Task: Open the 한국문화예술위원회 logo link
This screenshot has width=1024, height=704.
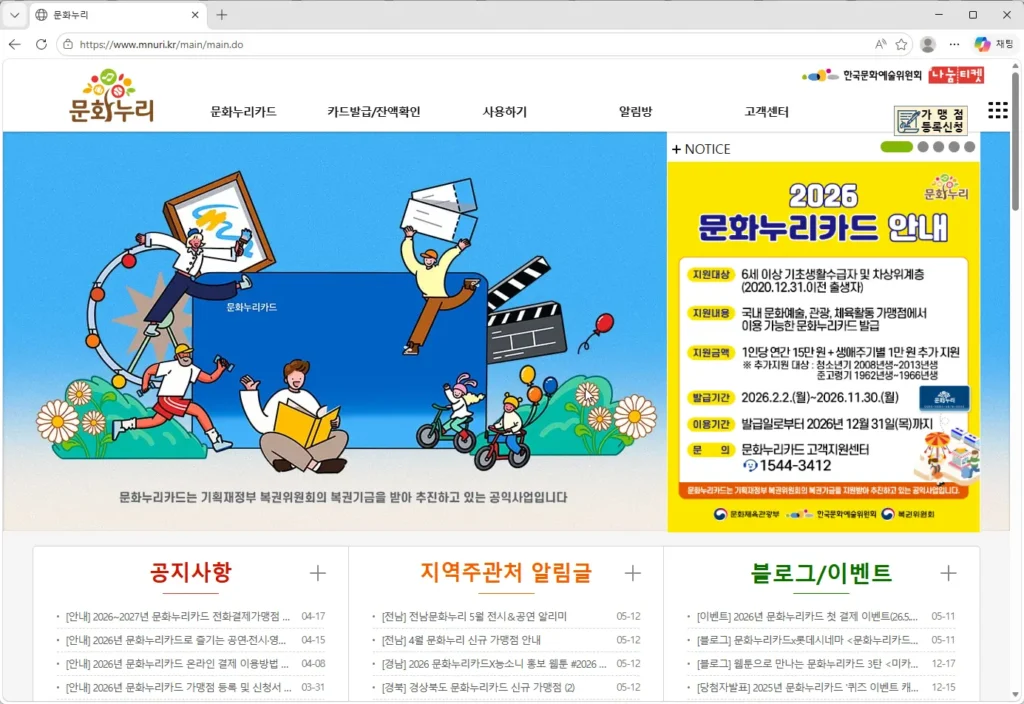Action: pos(861,75)
